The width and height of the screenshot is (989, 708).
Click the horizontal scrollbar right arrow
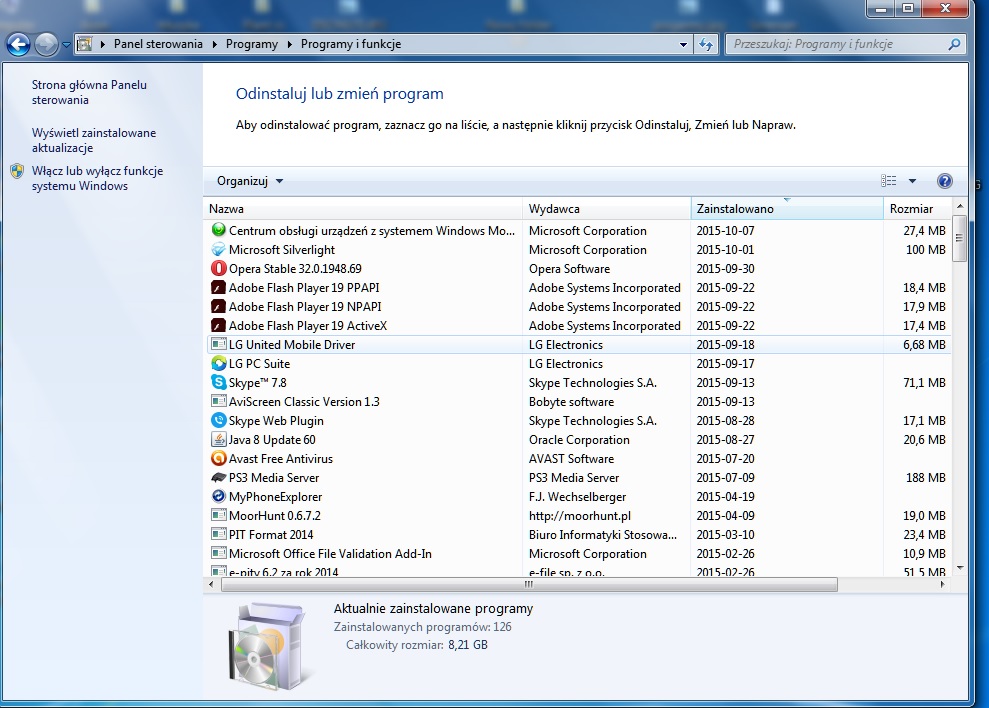tap(942, 584)
